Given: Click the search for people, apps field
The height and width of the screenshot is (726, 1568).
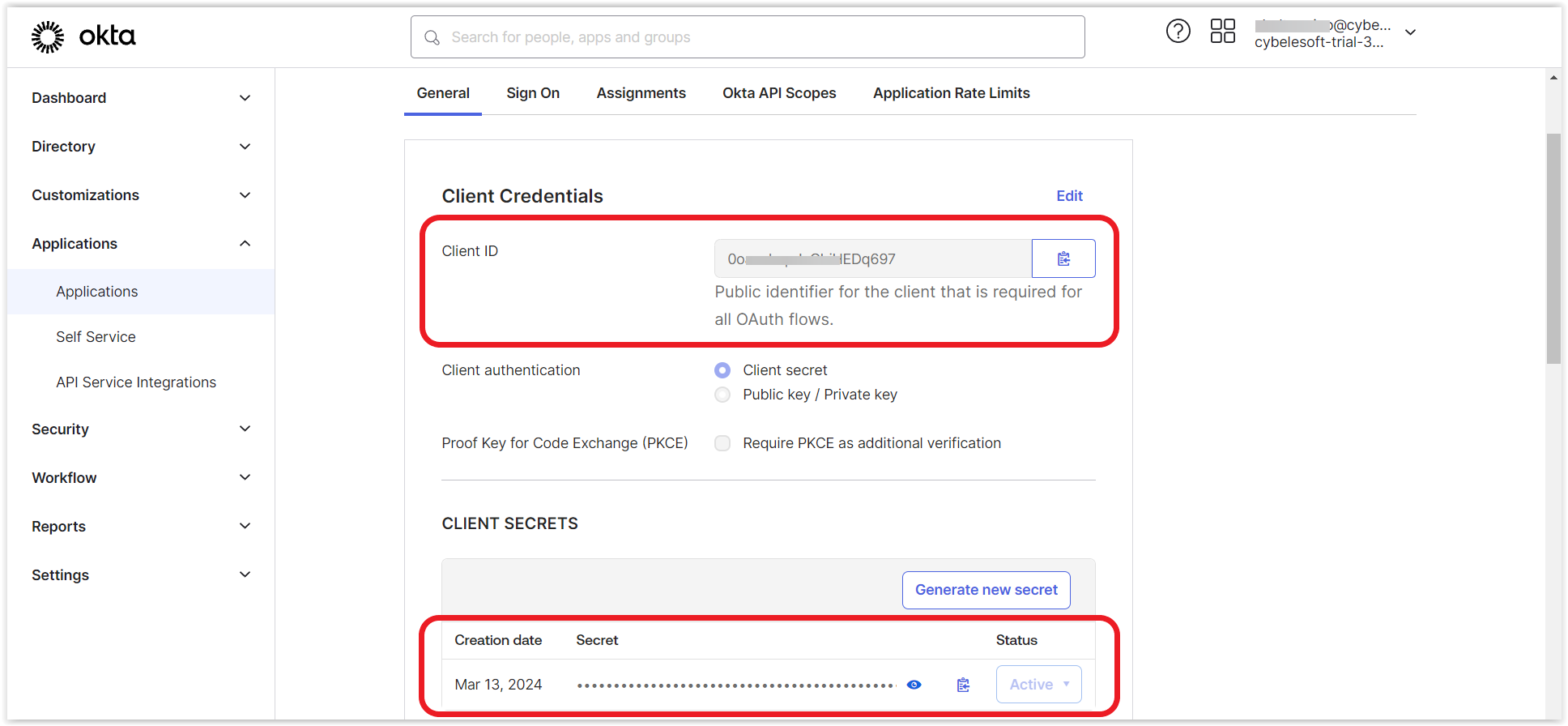Looking at the screenshot, I should coord(748,37).
